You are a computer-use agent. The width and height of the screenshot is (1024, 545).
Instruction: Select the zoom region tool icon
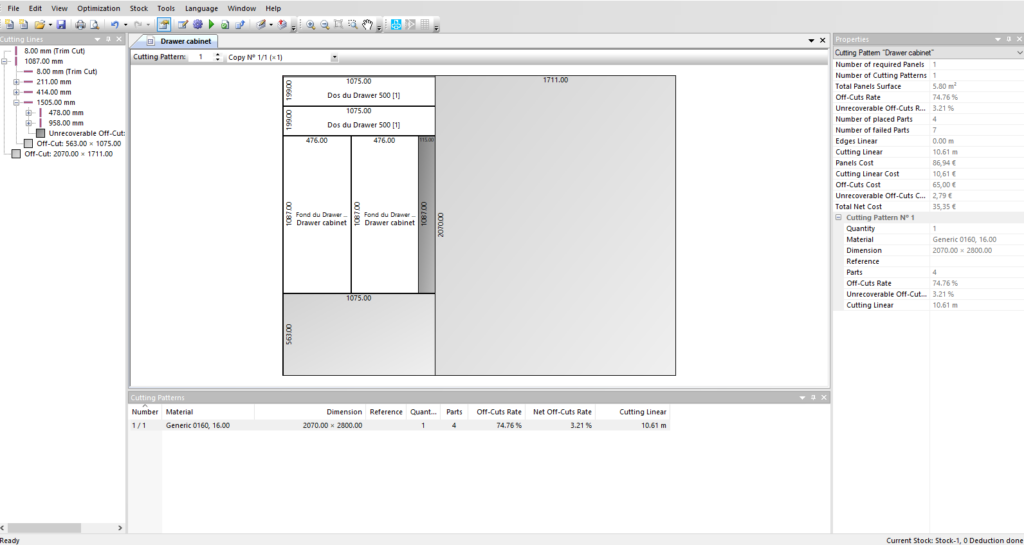(x=353, y=25)
